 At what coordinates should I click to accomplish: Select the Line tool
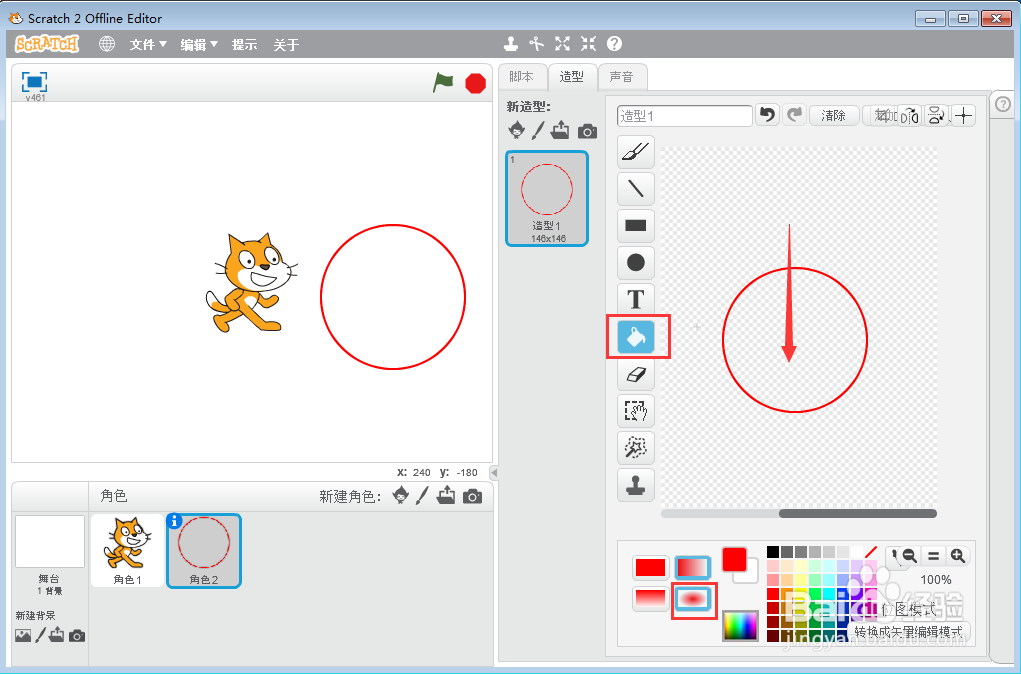[636, 189]
